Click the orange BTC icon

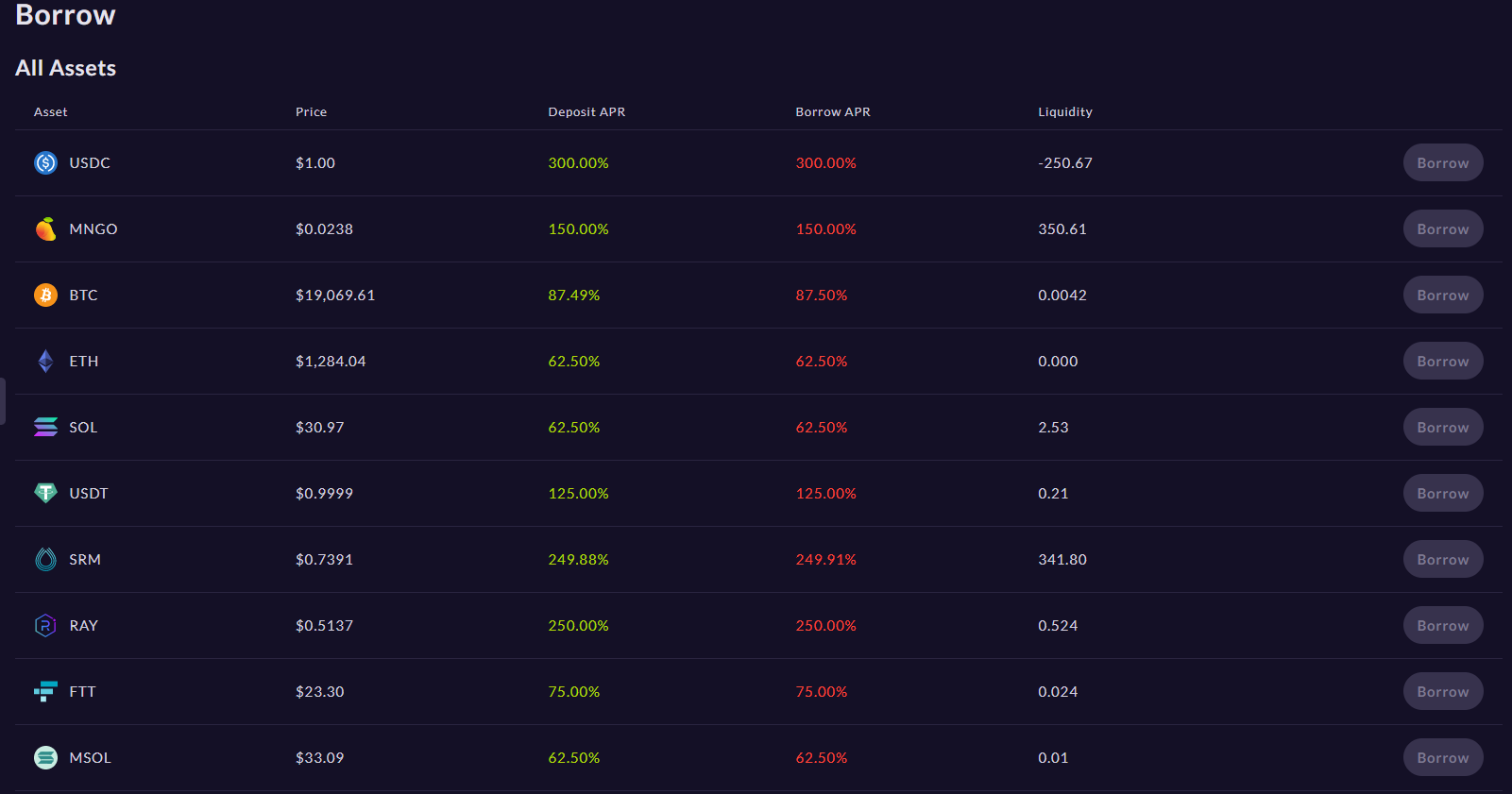coord(45,296)
